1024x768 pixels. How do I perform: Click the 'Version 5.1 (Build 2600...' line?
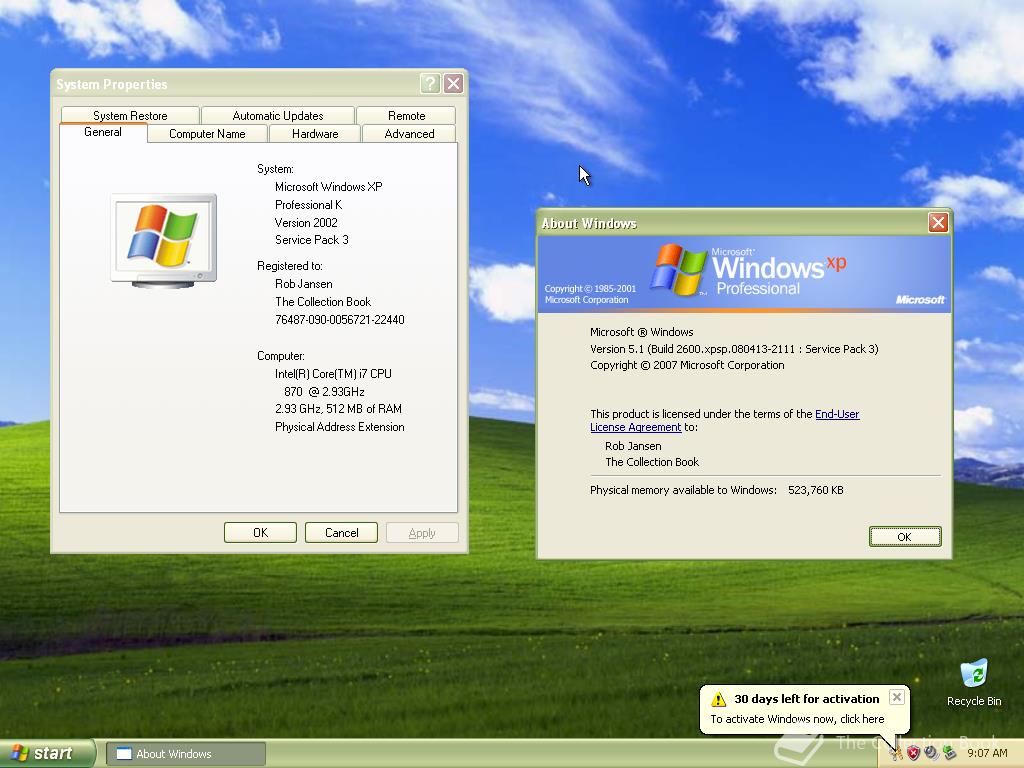(734, 349)
